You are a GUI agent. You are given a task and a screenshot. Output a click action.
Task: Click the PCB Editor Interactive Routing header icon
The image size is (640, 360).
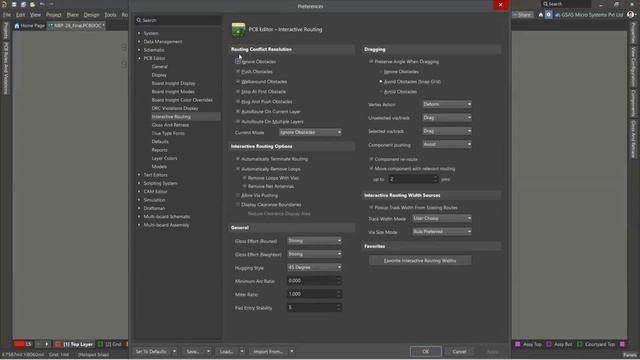point(238,29)
